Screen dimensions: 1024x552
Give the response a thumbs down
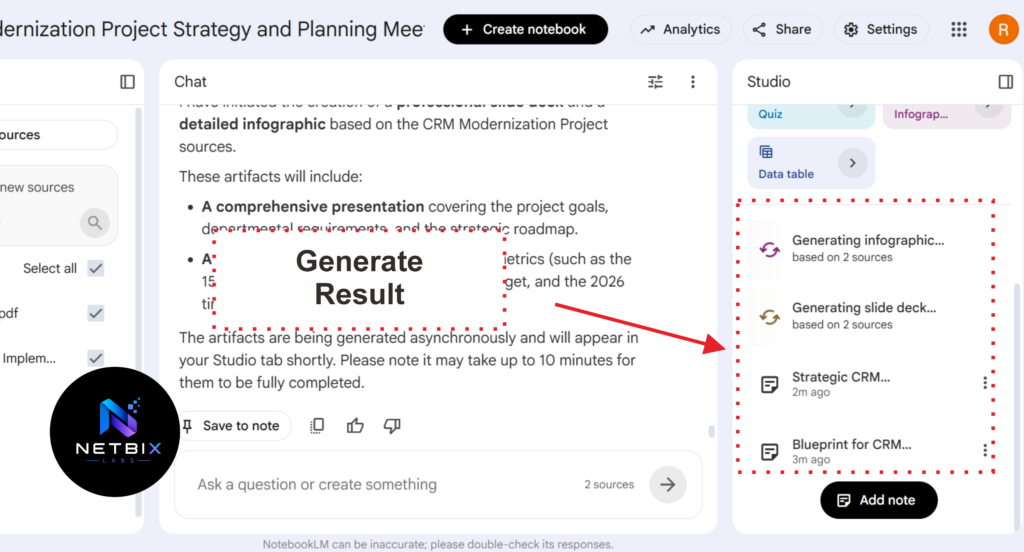coord(392,426)
